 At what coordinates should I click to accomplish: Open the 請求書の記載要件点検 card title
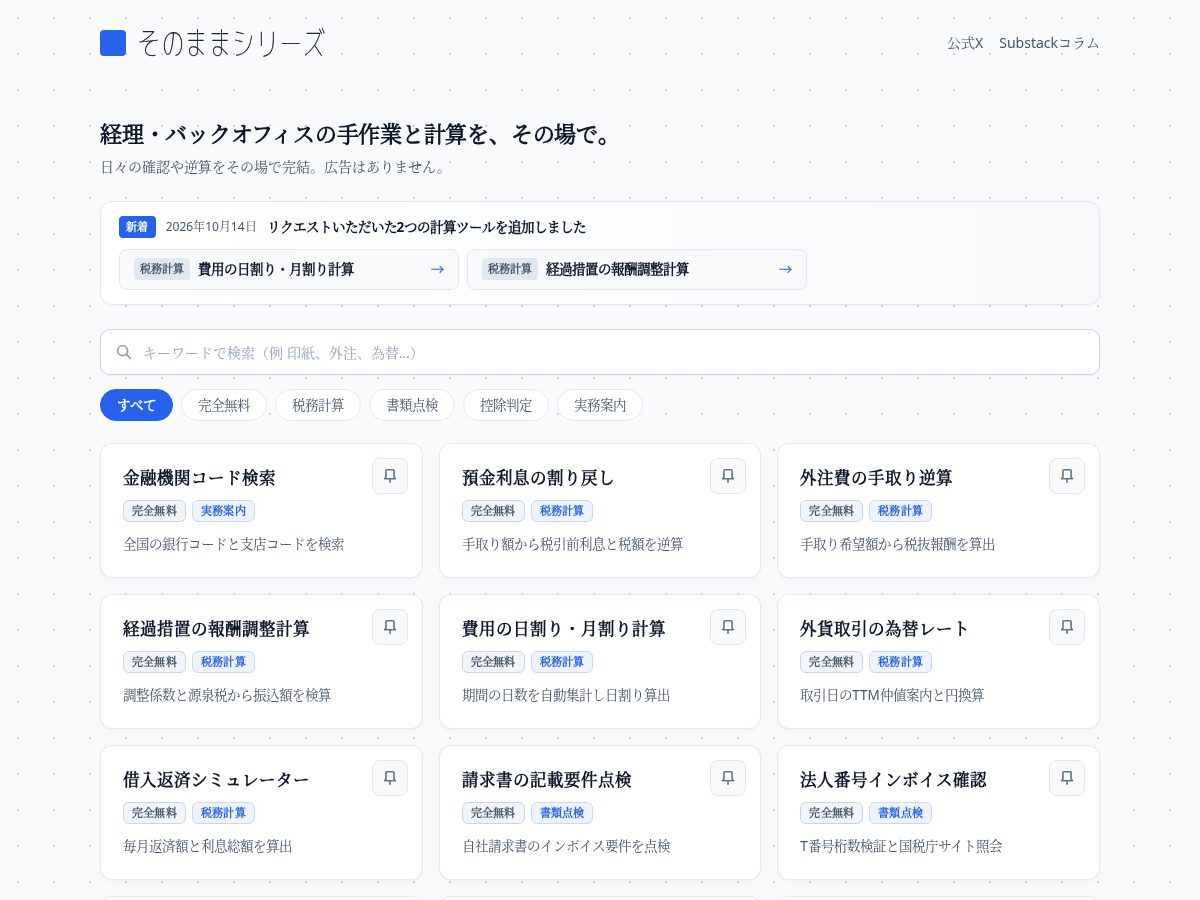pos(547,780)
